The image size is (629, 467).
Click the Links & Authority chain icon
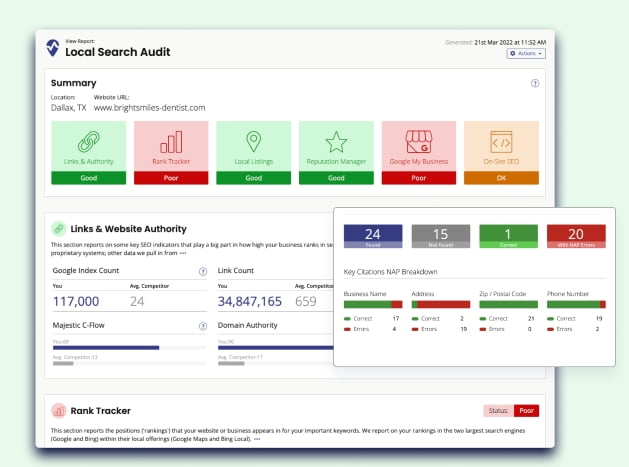pyautogui.click(x=88, y=142)
